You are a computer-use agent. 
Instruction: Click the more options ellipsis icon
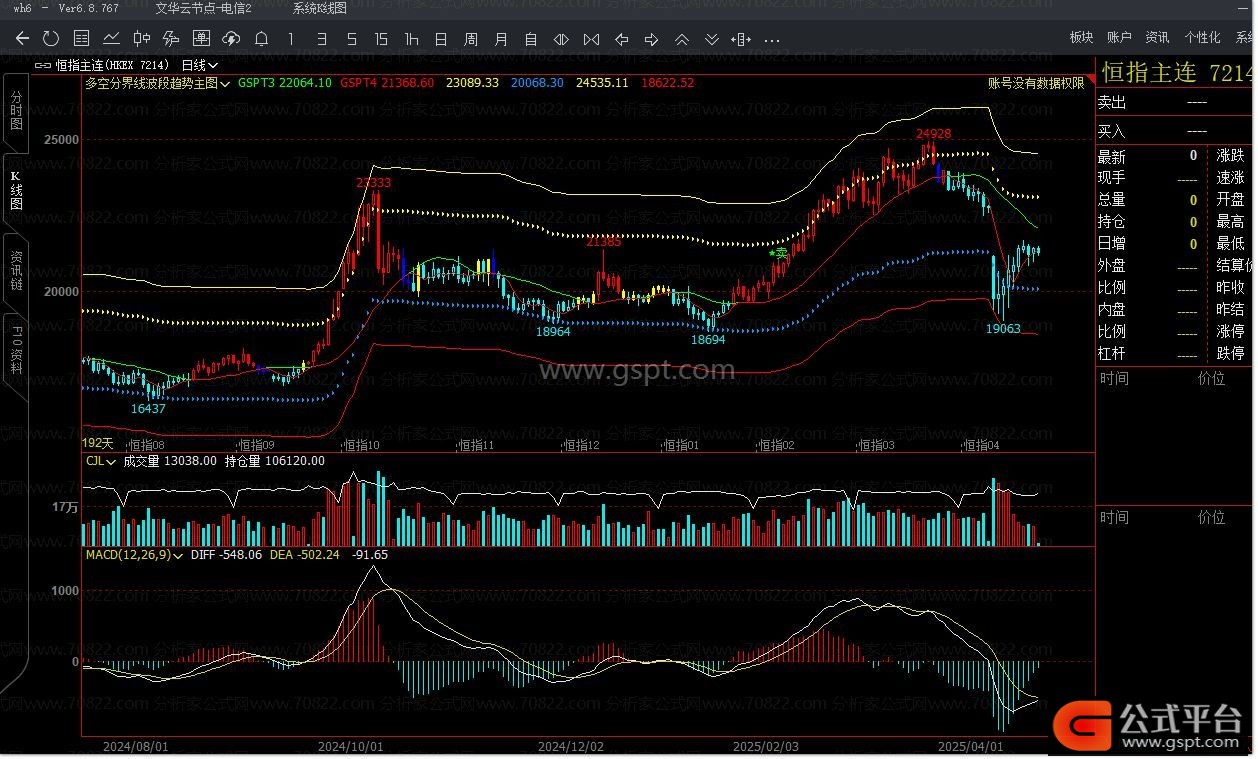(771, 39)
